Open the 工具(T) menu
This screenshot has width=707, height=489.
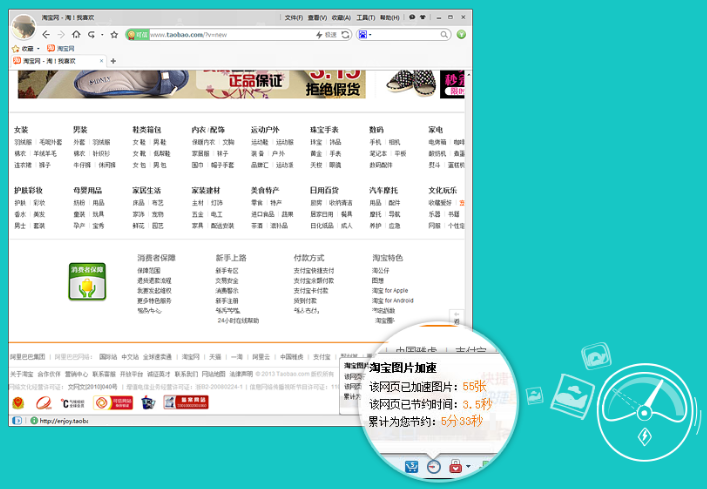366,18
